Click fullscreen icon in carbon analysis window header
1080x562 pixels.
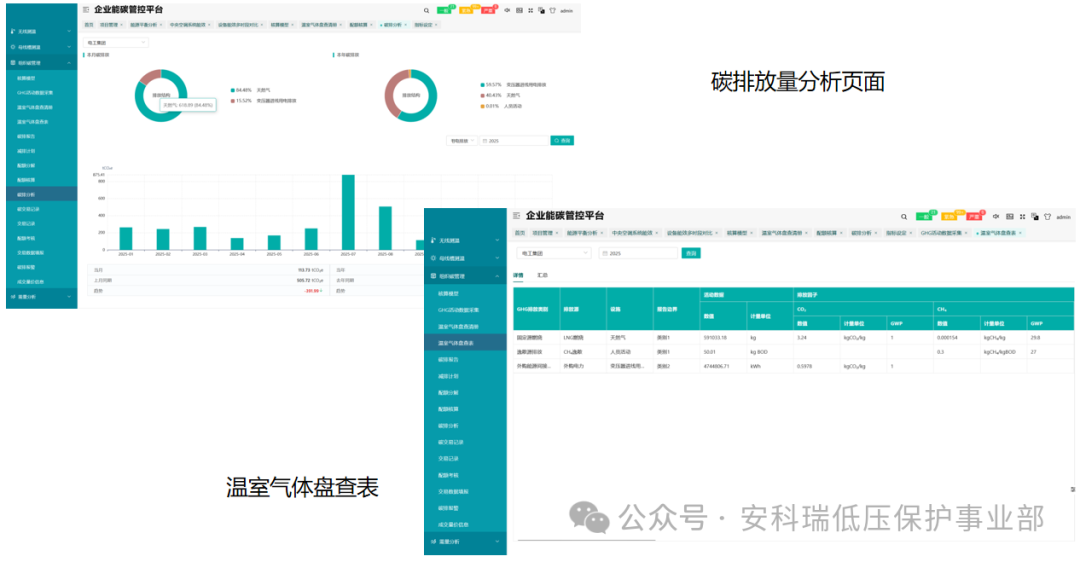tap(530, 10)
